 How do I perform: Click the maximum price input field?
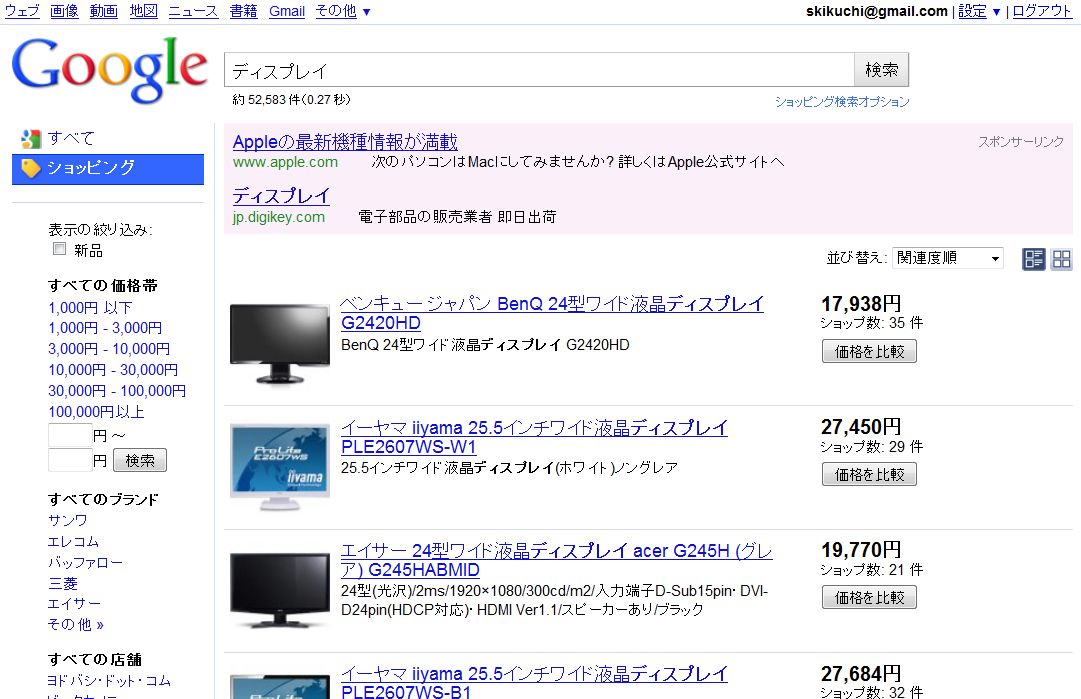point(70,460)
